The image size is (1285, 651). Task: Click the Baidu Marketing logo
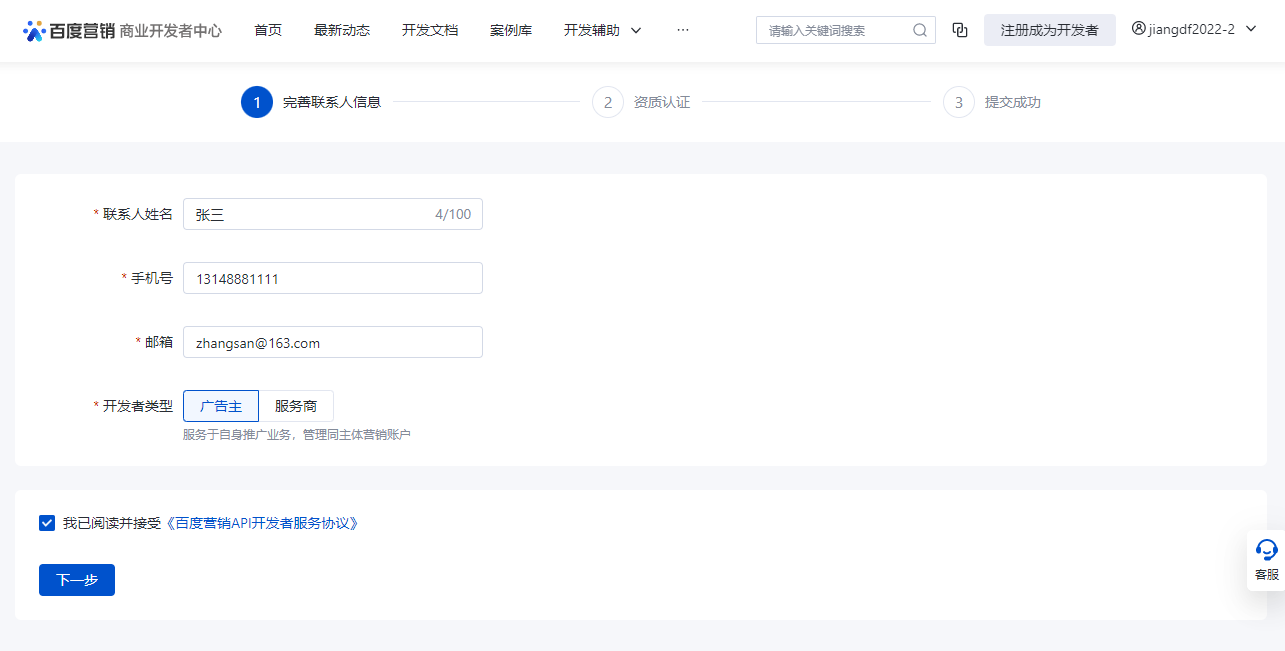coord(68,30)
